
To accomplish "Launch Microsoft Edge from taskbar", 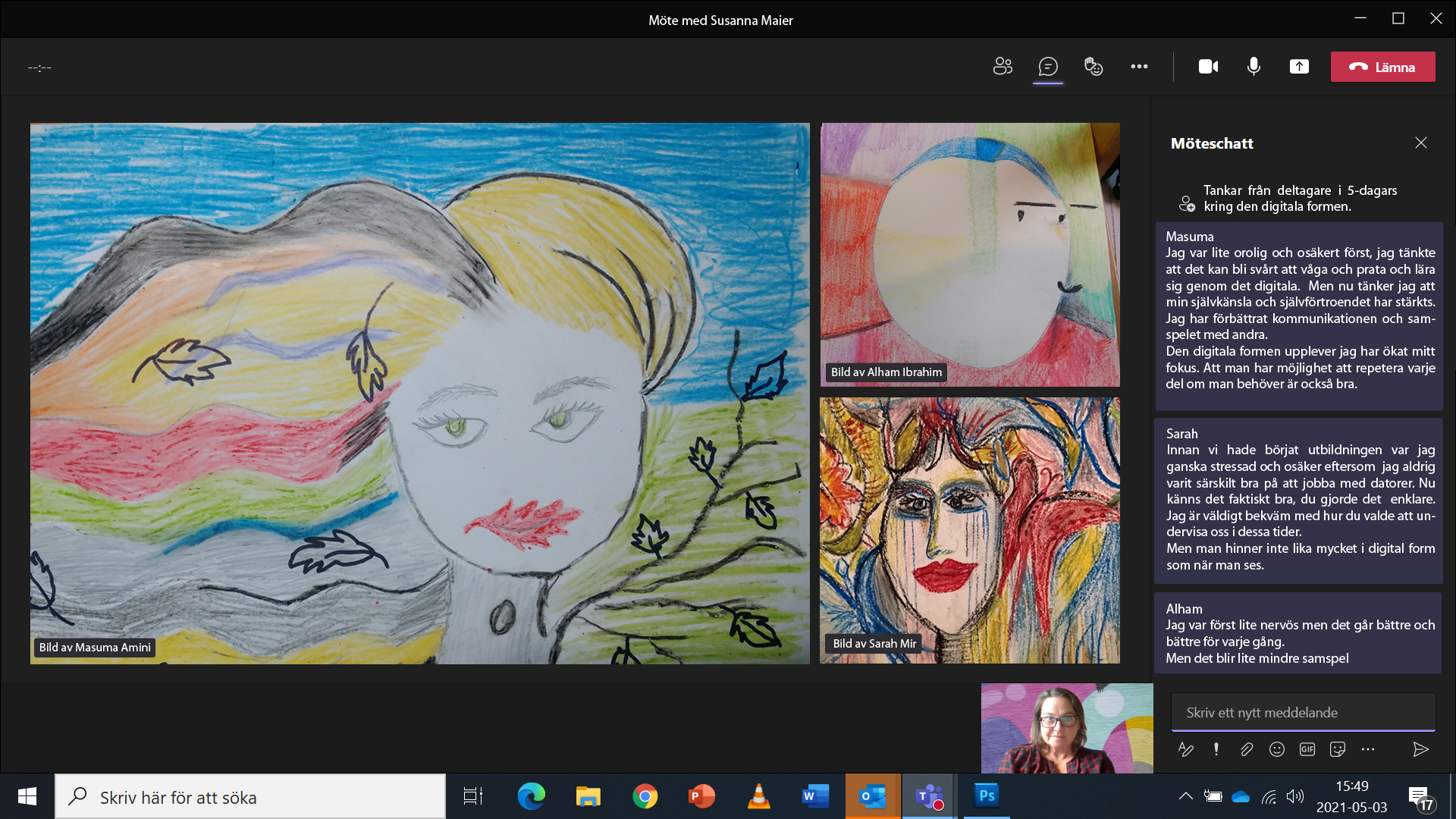I will 531,796.
